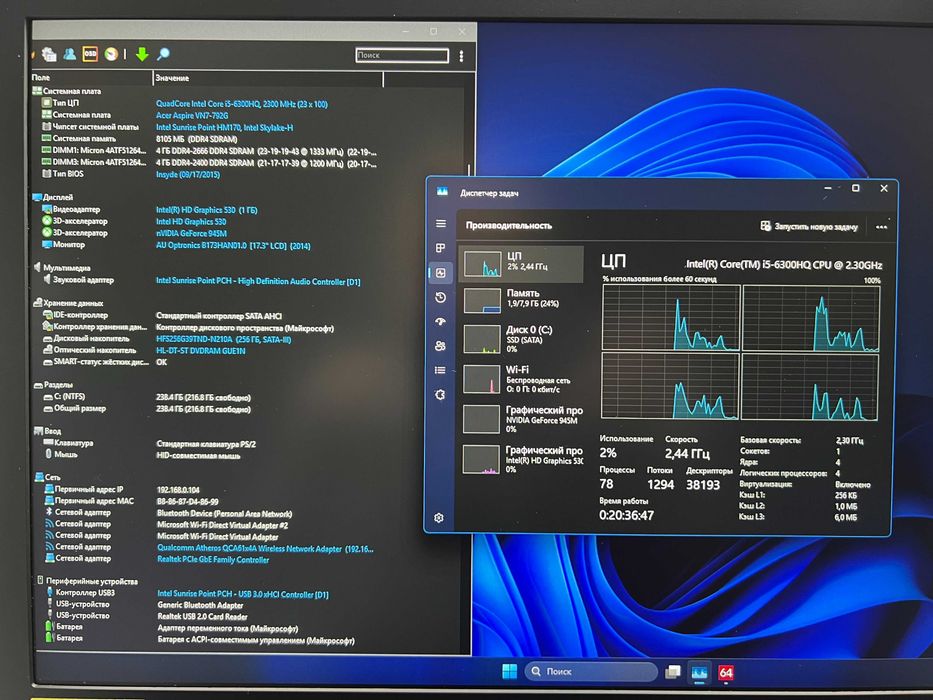This screenshot has height=700, width=933.
Task: Open the USB 3.0 xHCI Controller link
Action: click(243, 594)
